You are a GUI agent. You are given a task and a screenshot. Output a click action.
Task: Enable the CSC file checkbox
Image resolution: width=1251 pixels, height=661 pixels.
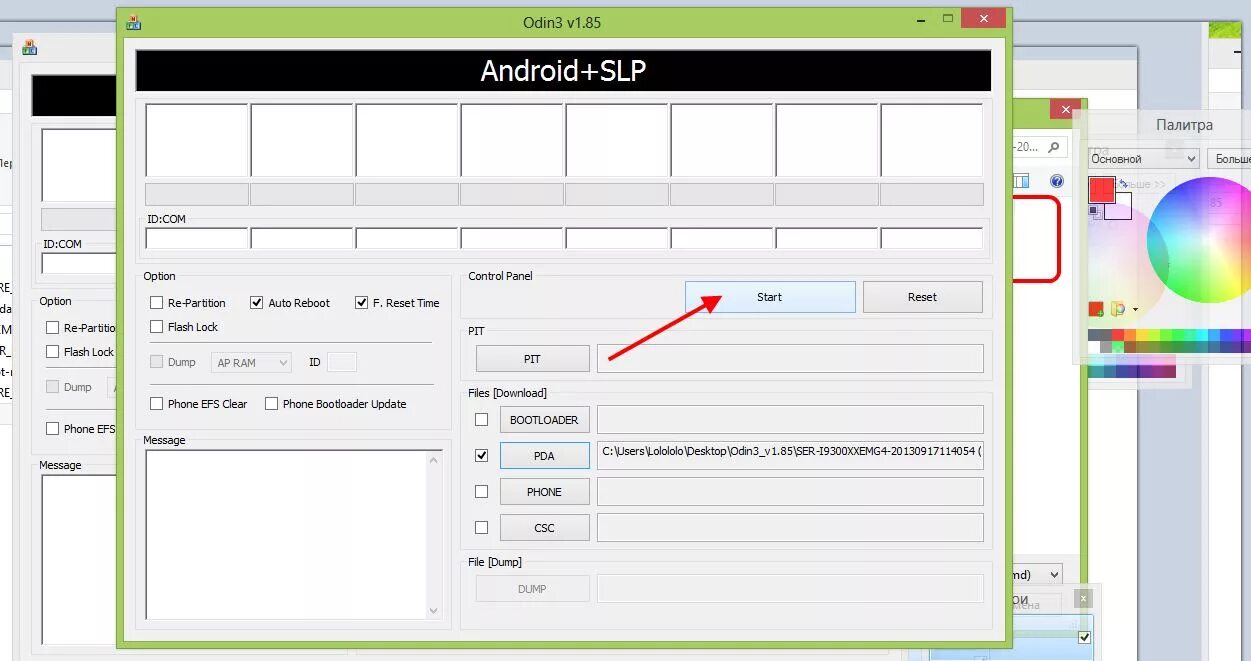pos(482,528)
